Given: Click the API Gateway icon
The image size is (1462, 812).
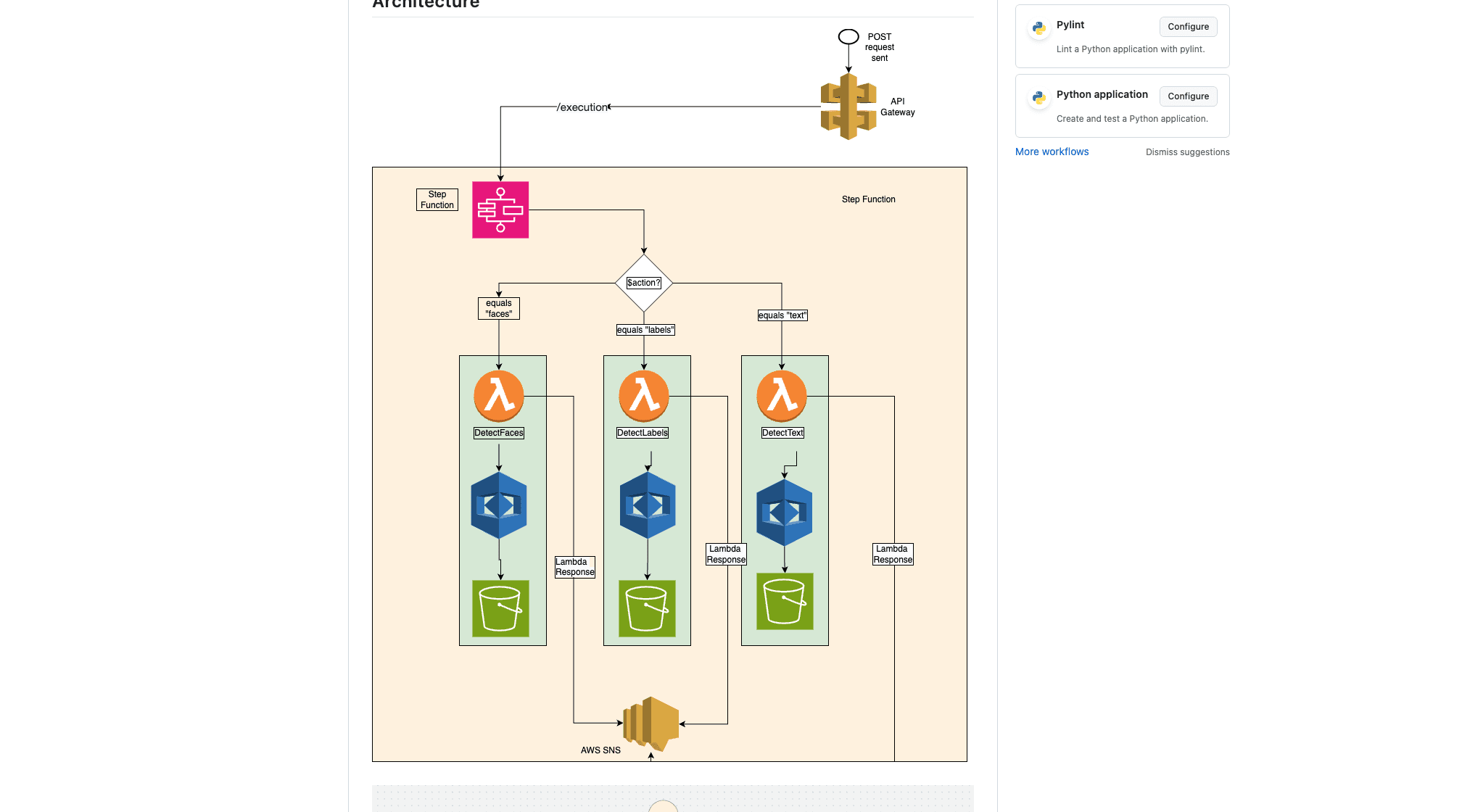Looking at the screenshot, I should [x=848, y=107].
